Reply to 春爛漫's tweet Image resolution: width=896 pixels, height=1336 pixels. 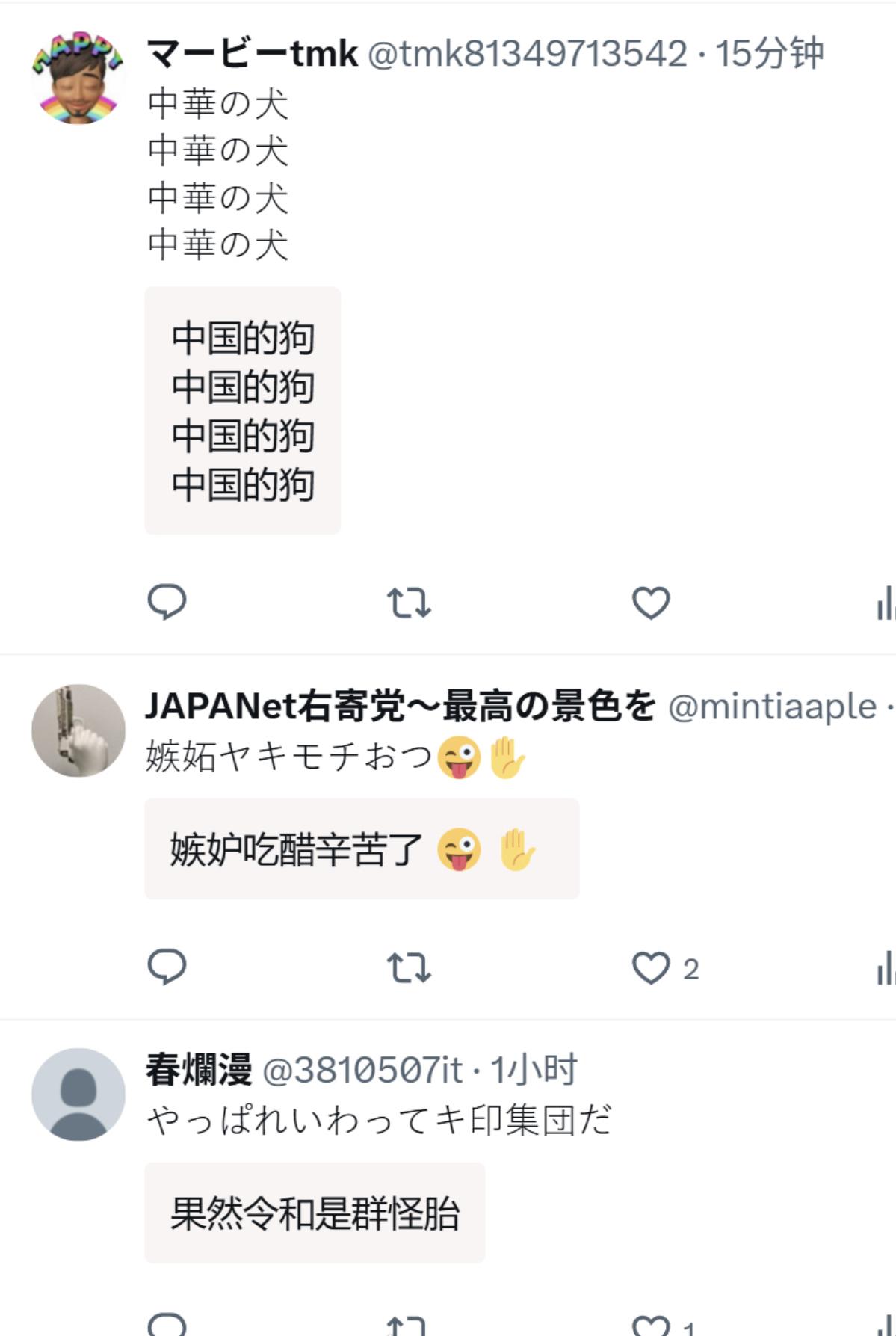click(x=167, y=1323)
